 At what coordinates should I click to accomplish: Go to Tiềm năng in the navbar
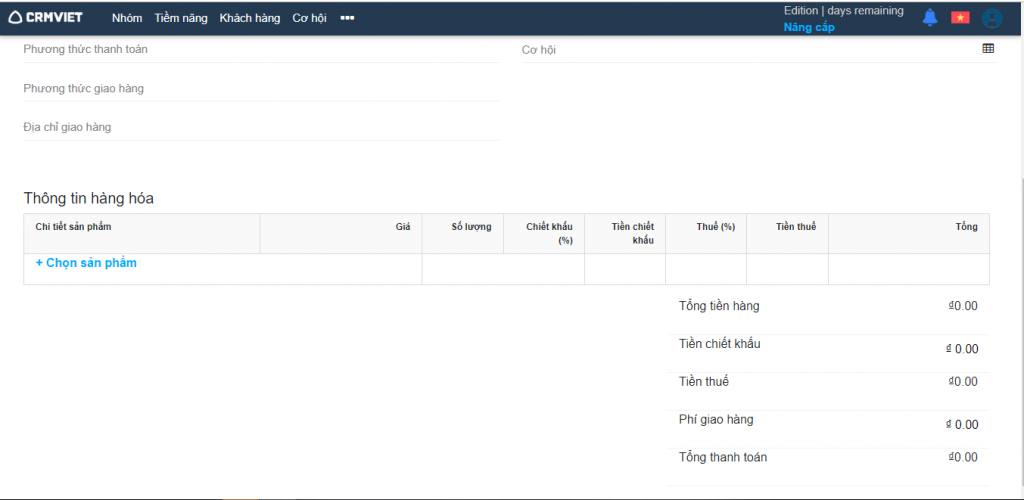[x=181, y=18]
